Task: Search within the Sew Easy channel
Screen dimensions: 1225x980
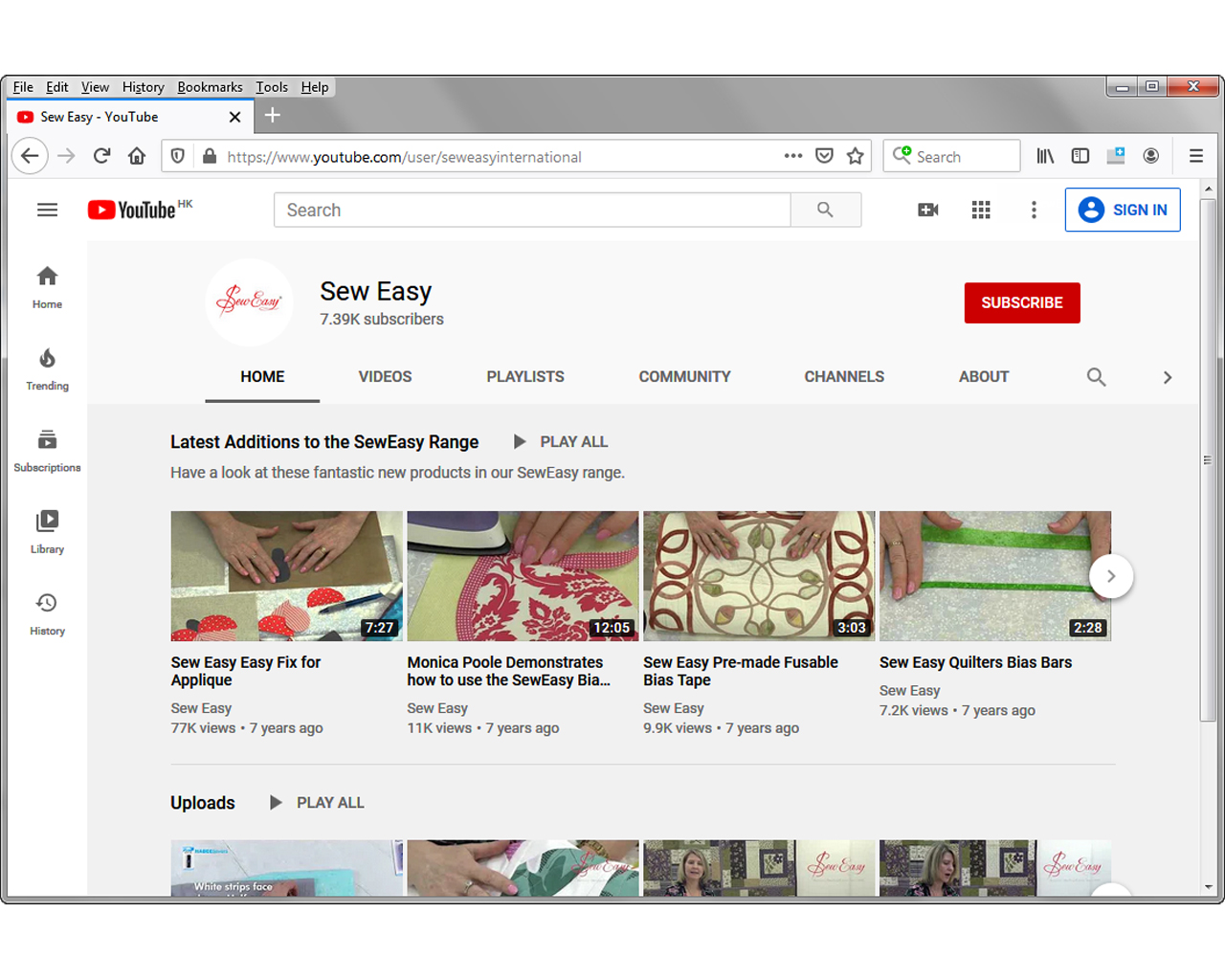Action: (x=1097, y=377)
